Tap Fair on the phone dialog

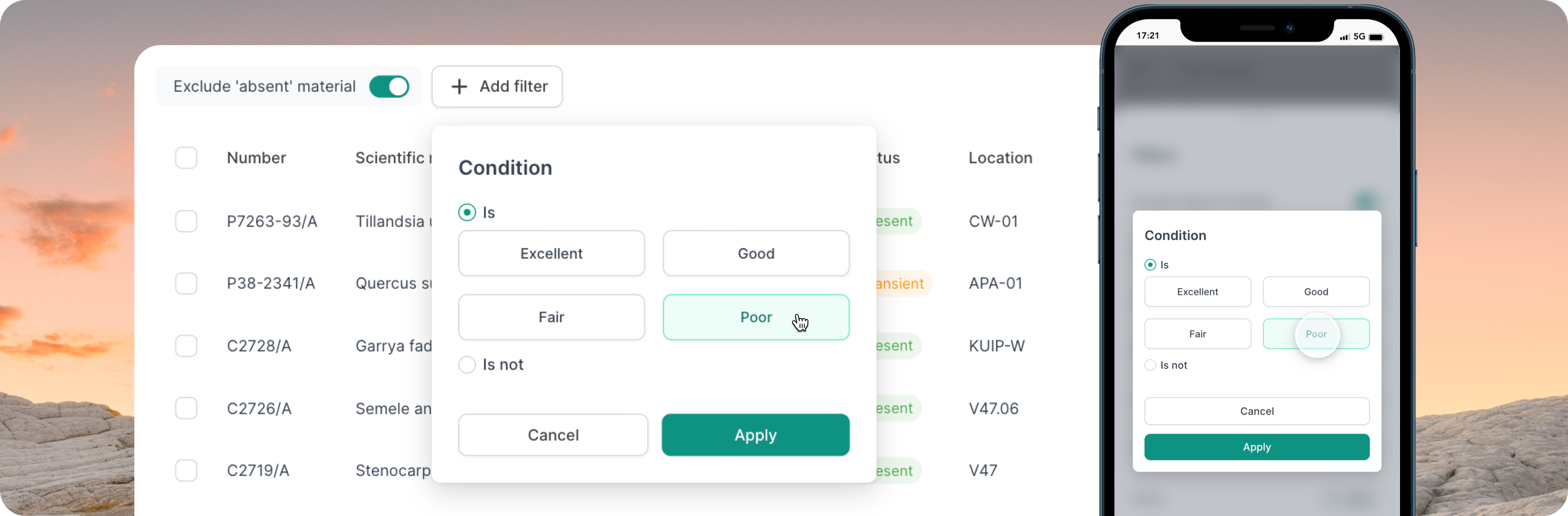1197,334
